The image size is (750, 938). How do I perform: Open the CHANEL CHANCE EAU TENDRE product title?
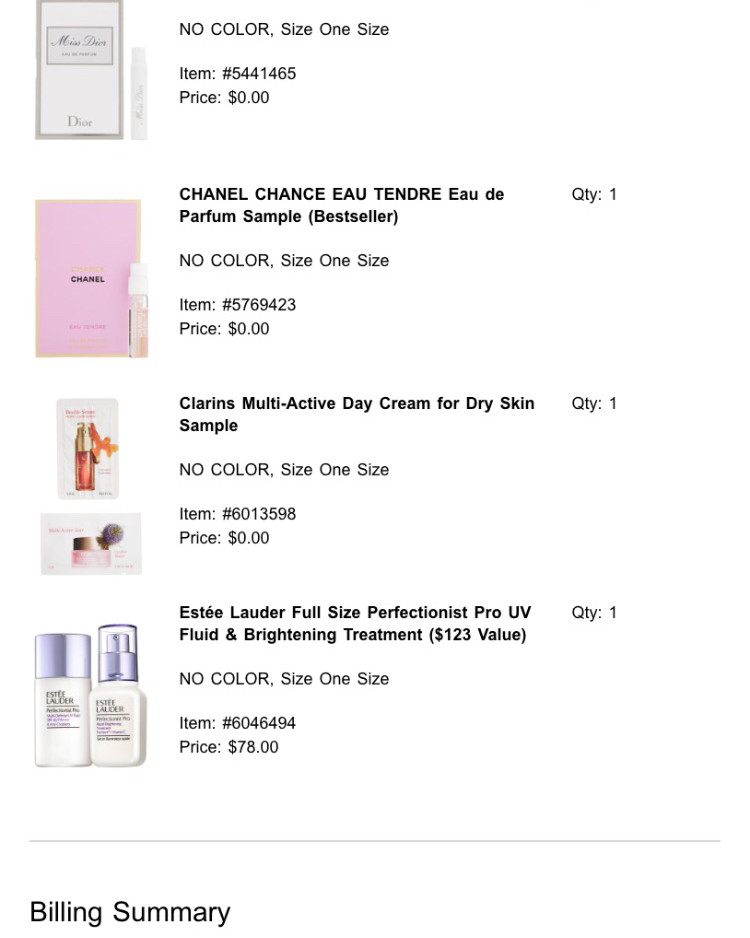342,205
